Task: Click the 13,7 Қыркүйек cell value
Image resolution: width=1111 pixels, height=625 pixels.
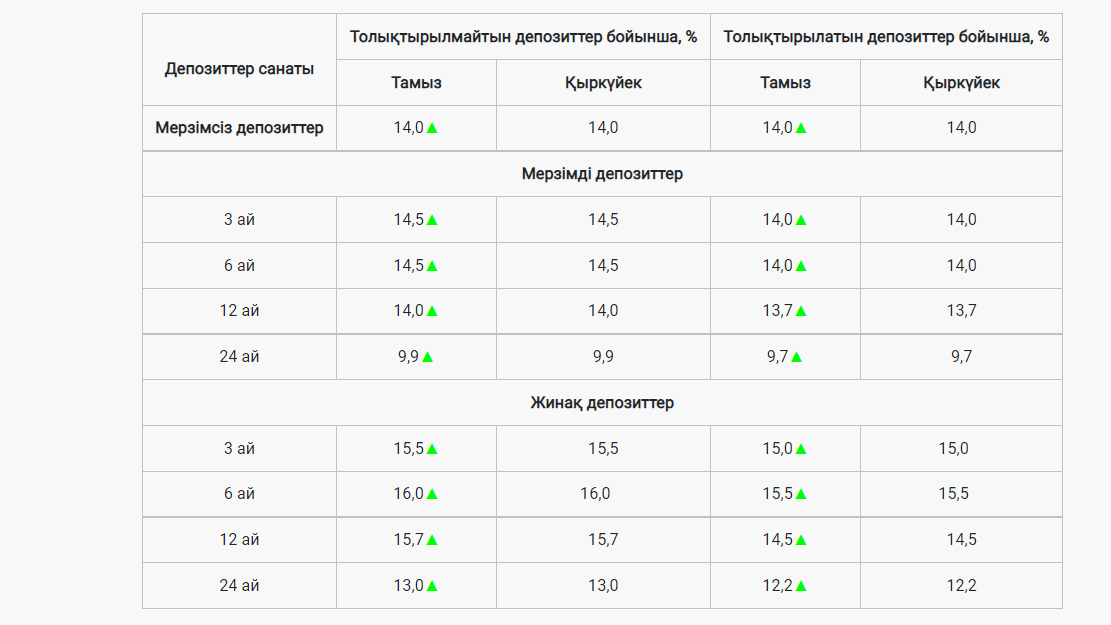Action: coord(961,310)
